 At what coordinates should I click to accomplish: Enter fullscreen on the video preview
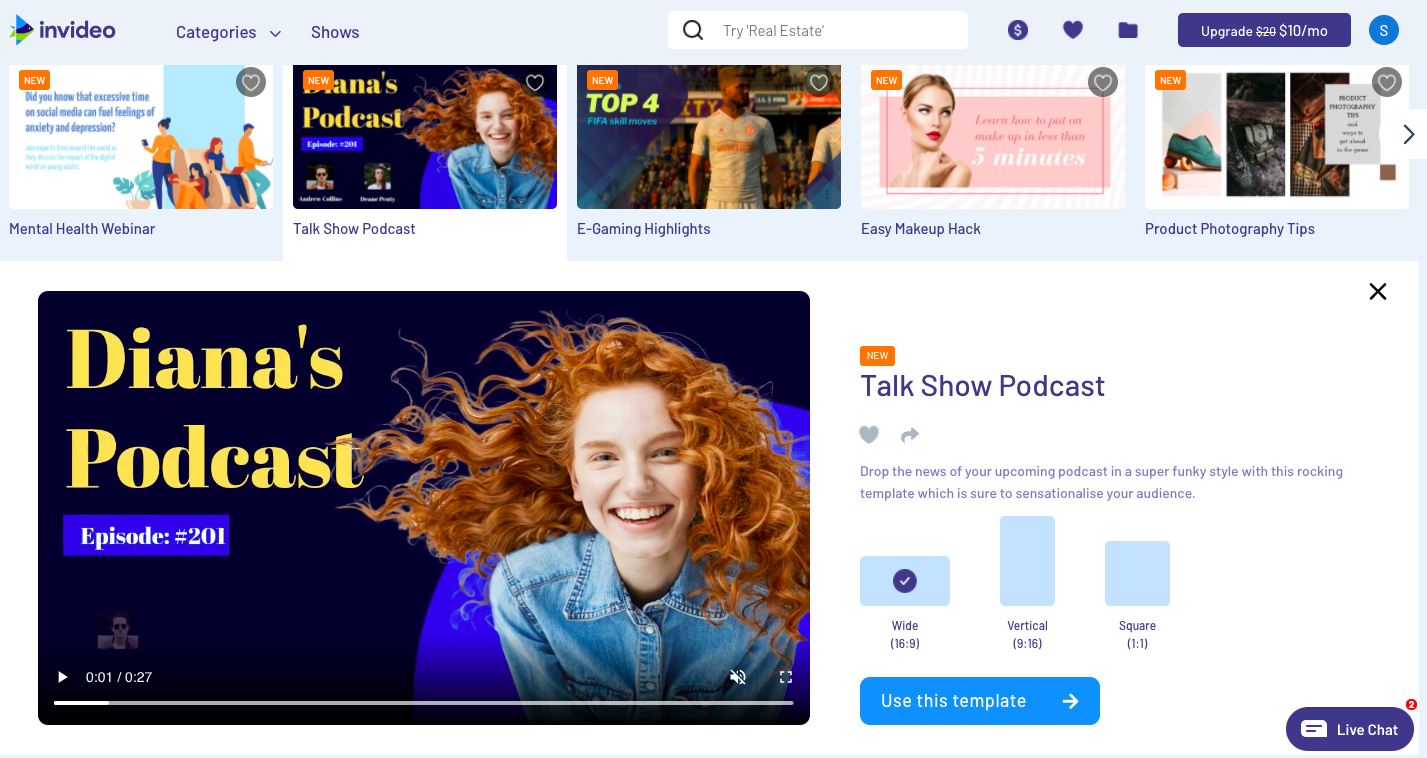786,677
